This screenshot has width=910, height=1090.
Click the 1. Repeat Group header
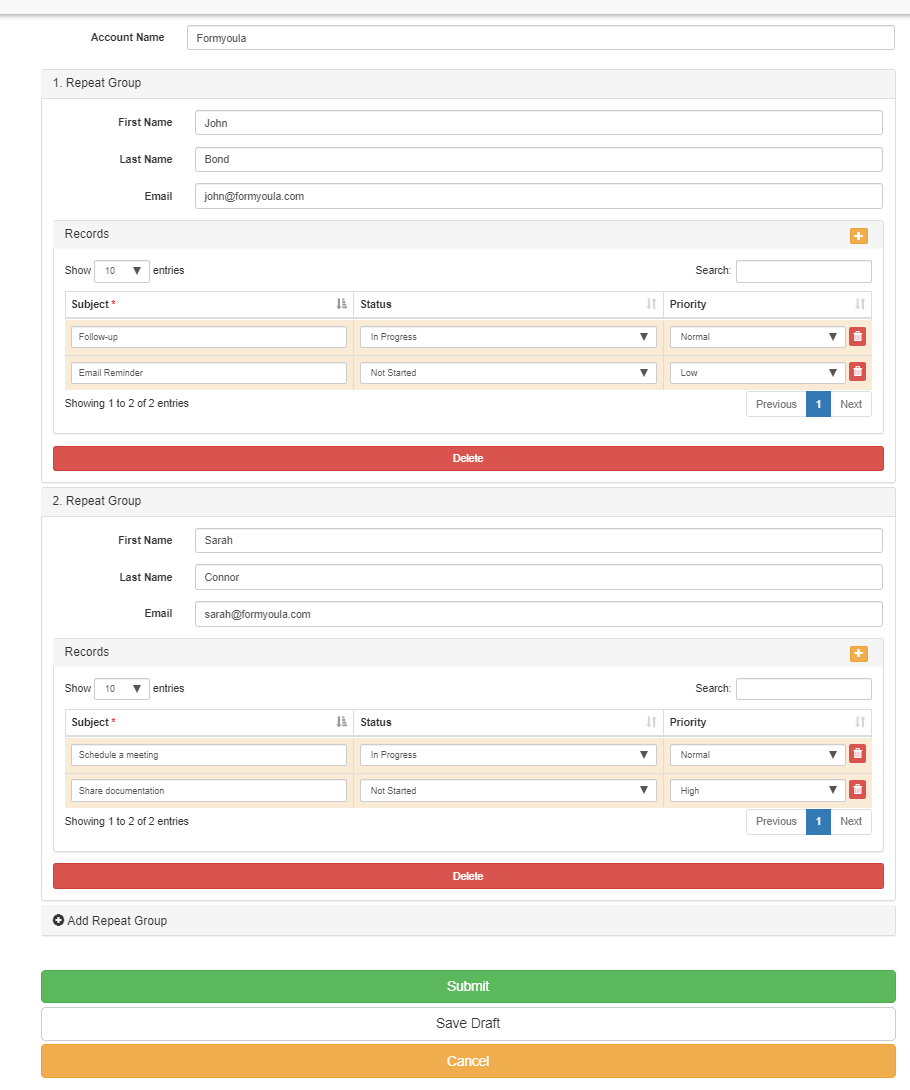(x=469, y=83)
